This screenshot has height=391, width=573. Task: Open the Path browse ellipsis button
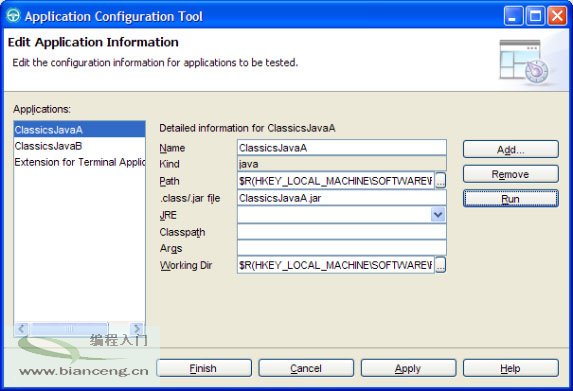440,181
